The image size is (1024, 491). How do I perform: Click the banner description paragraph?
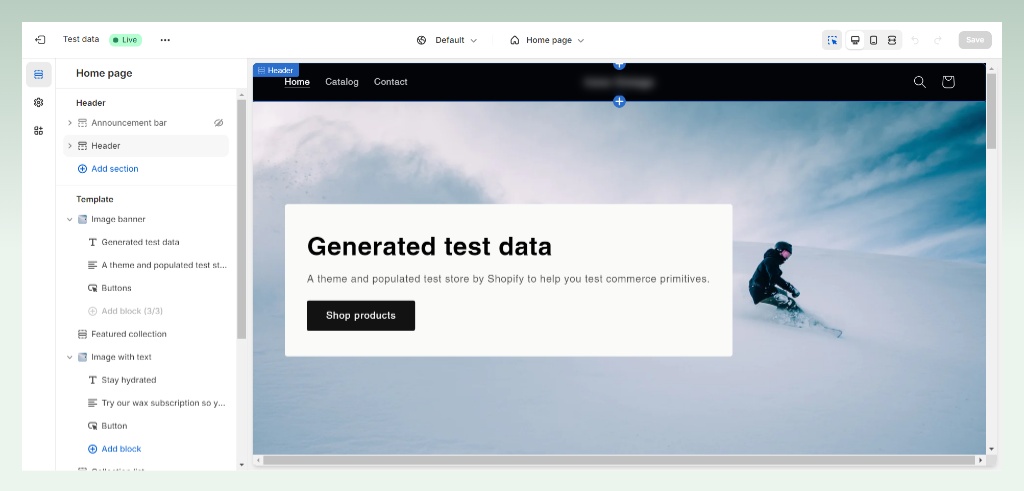coord(508,279)
